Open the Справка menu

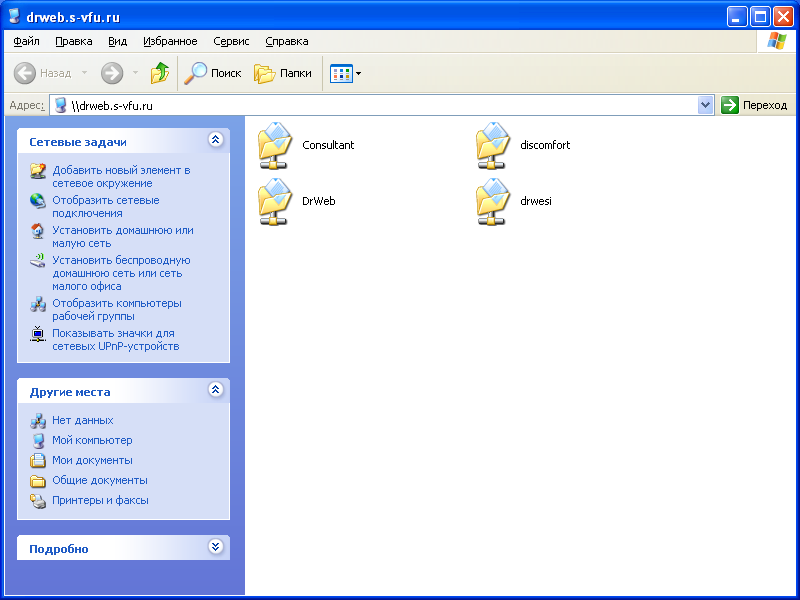point(287,41)
